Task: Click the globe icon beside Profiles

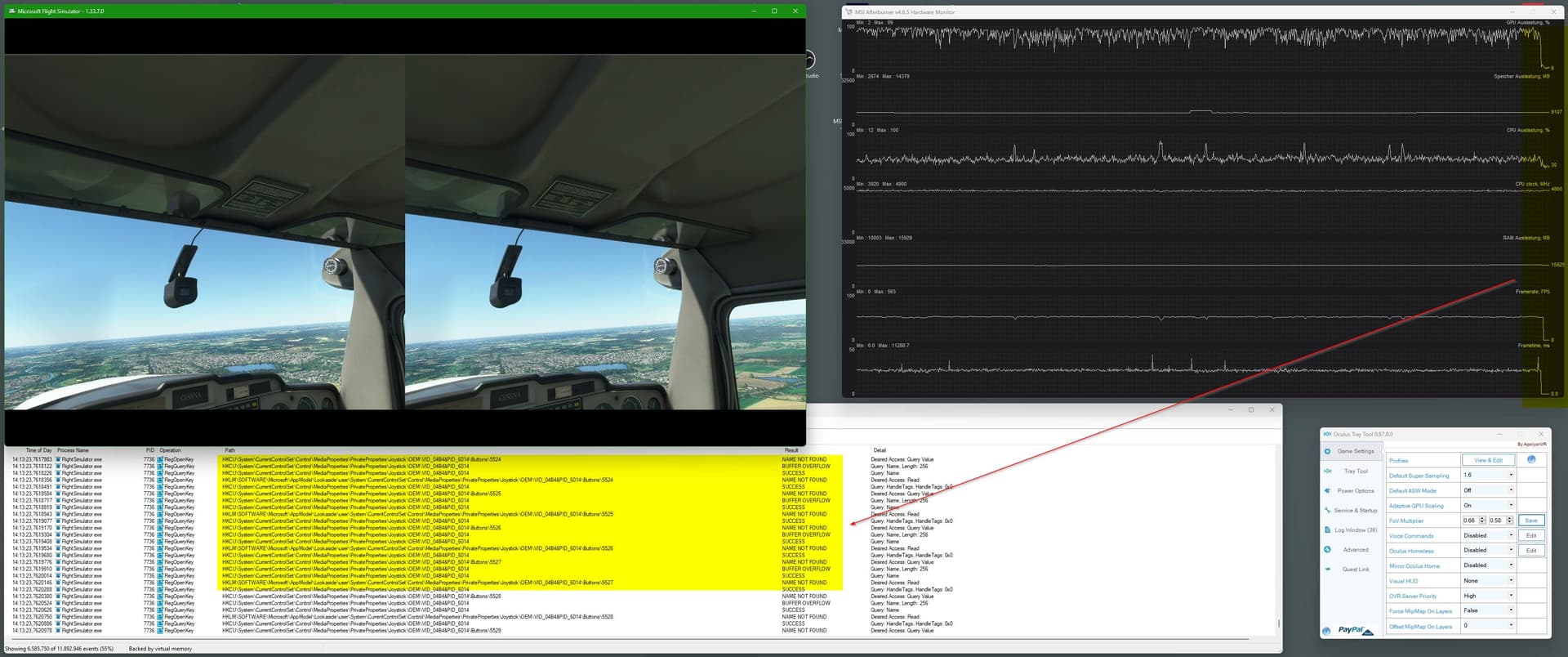Action: (x=1531, y=459)
